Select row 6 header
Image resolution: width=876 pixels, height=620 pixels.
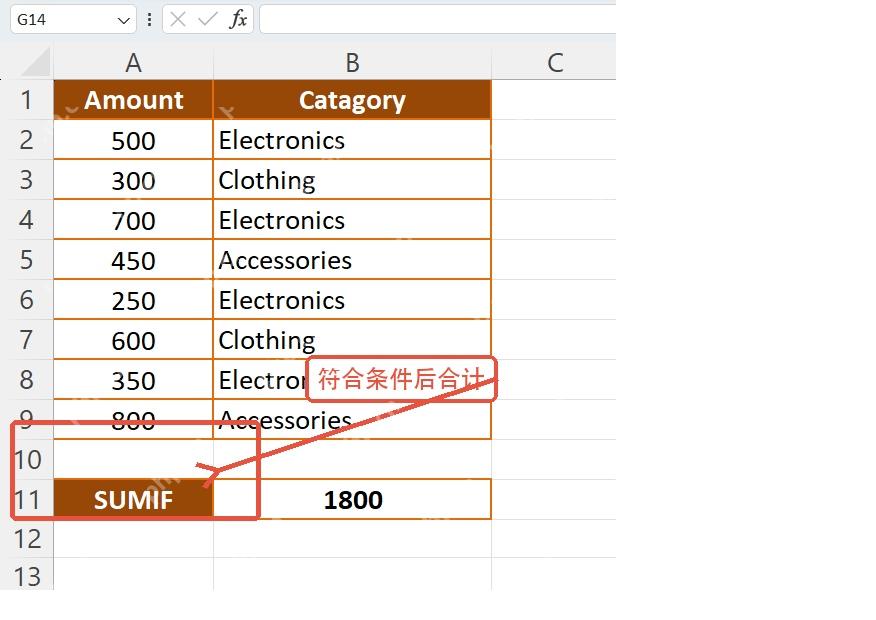26,299
